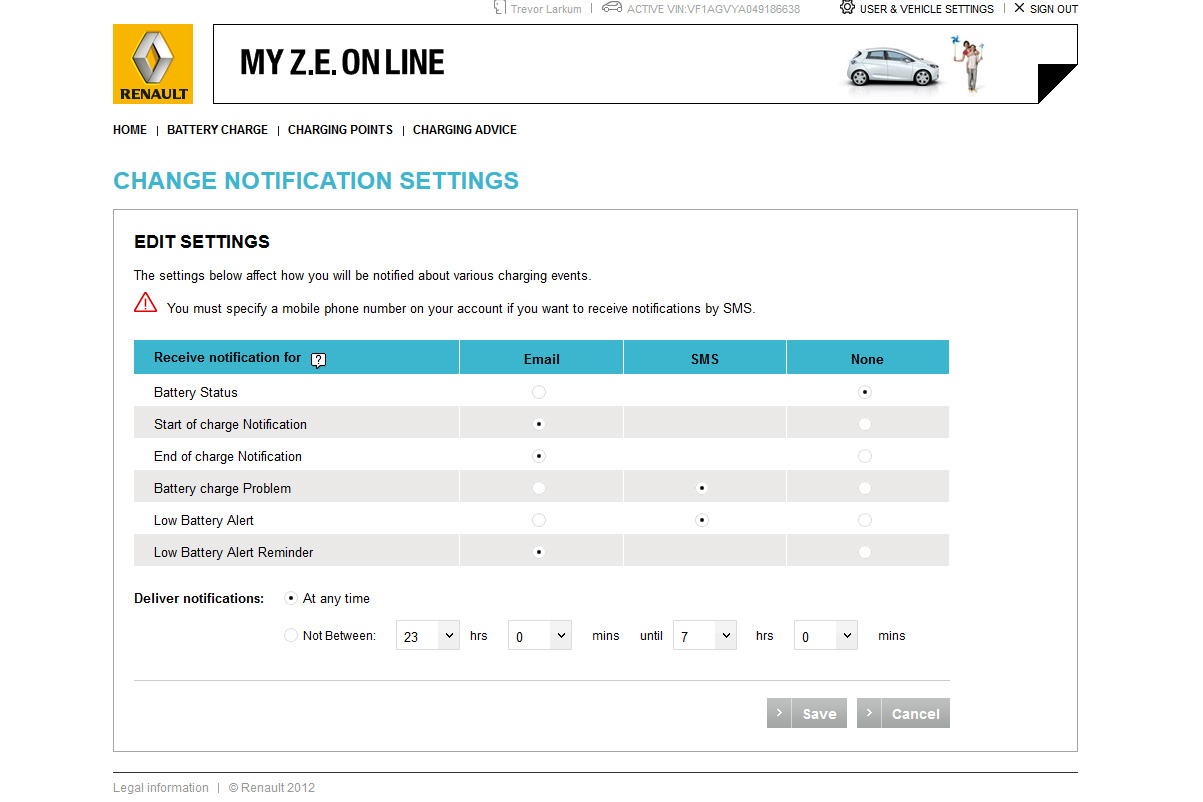Click the SIGN OUT link
The image size is (1203, 802).
[x=1054, y=9]
